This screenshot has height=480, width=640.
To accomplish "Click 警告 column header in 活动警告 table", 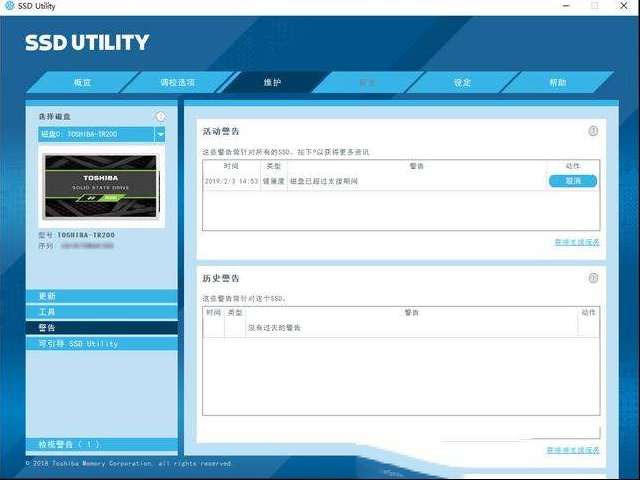I will 417,166.
